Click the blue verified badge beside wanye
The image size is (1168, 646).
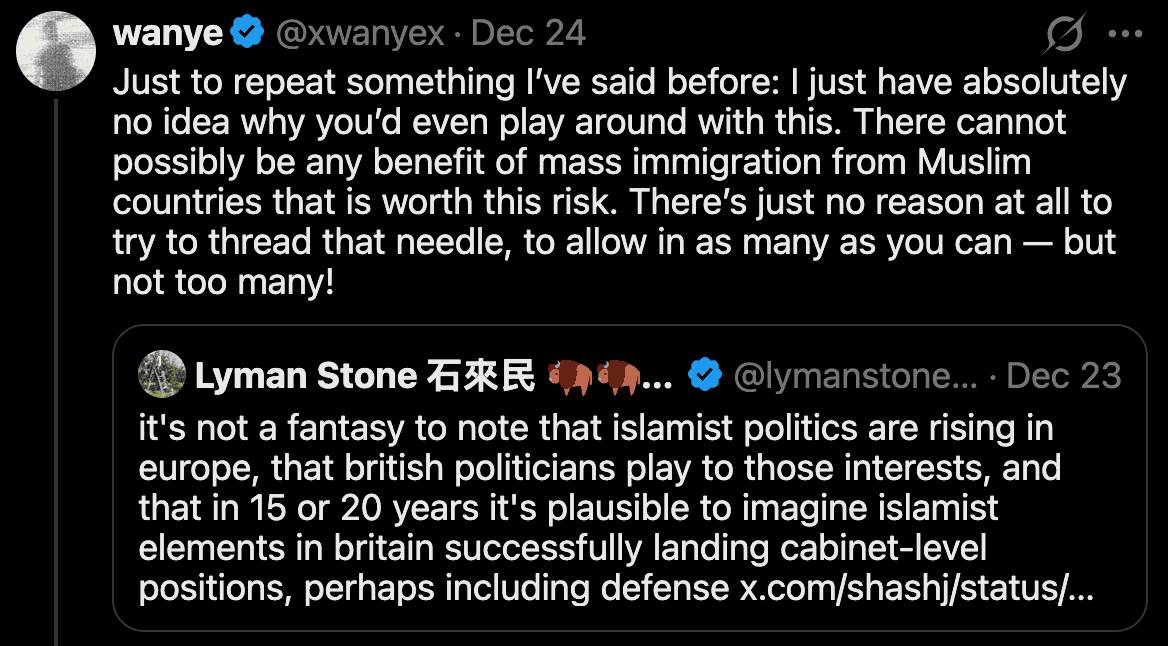246,34
